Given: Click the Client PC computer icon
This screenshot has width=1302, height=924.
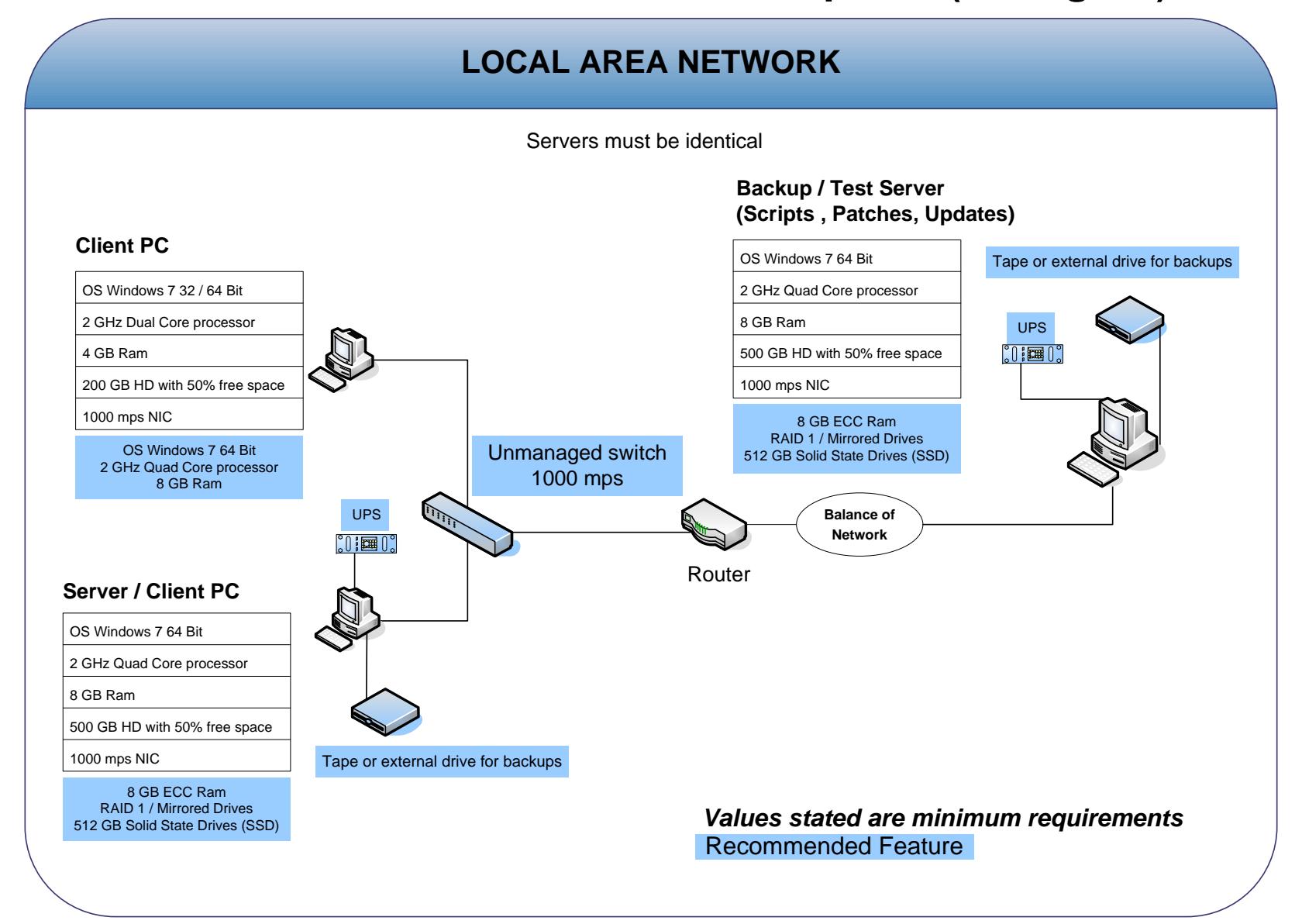Looking at the screenshot, I should (341, 359).
